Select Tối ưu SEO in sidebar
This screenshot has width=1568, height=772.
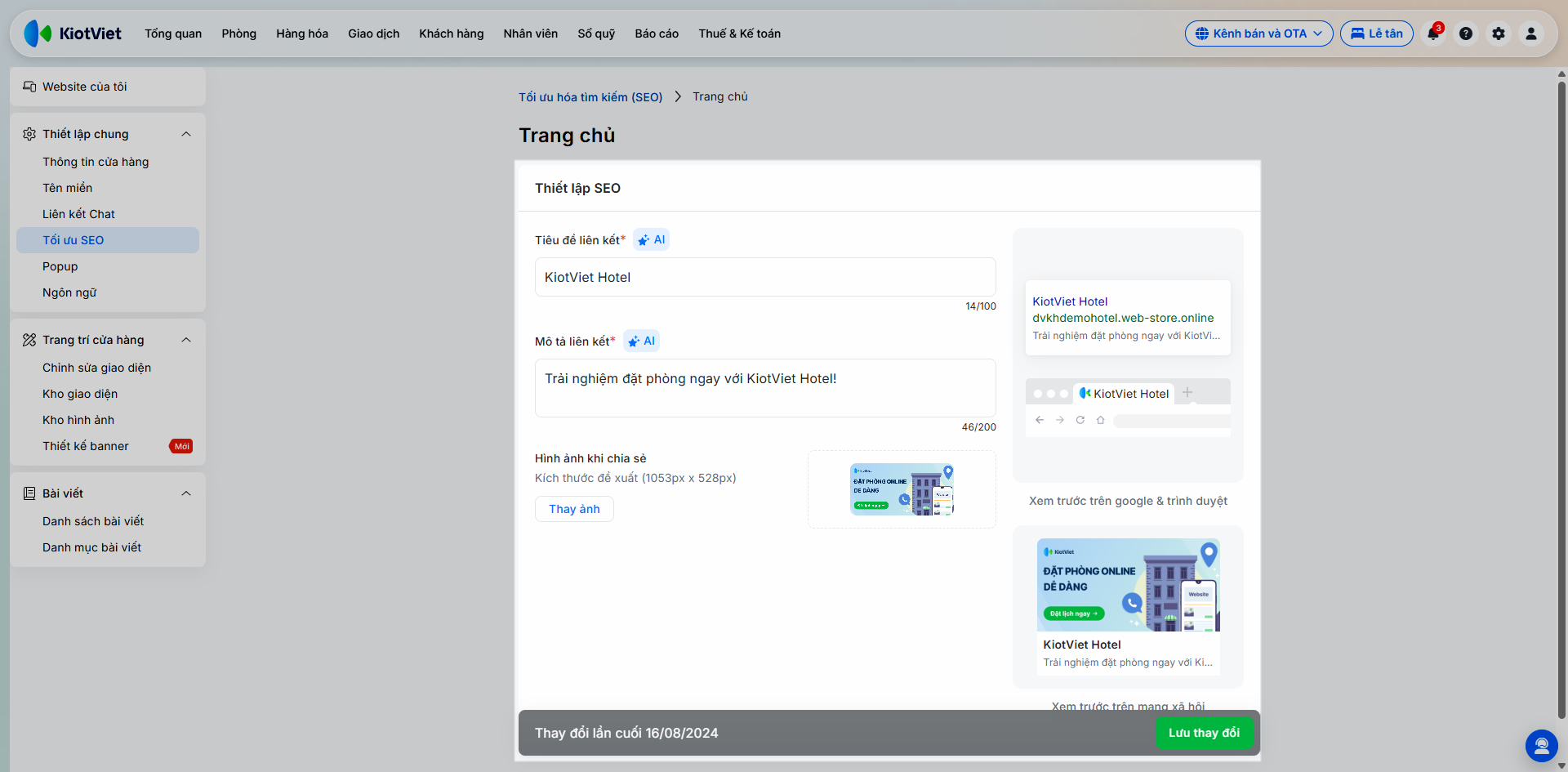108,240
